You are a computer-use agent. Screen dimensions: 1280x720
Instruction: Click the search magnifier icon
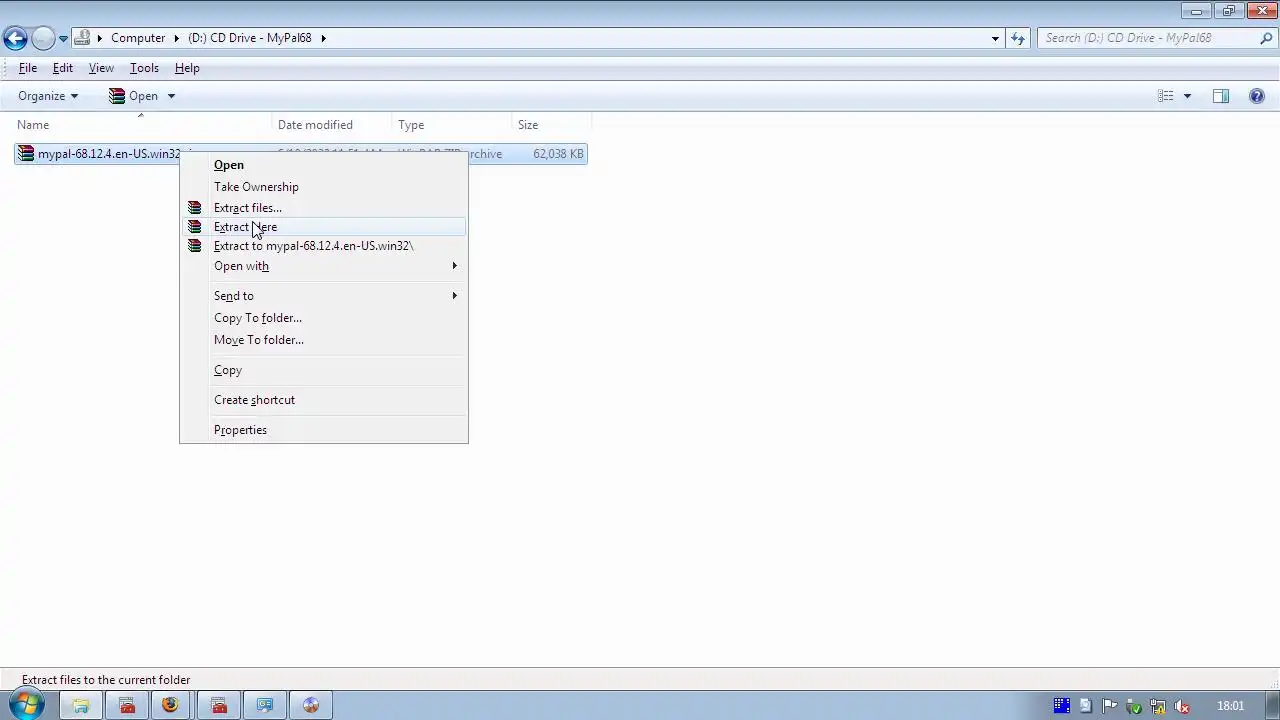tap(1266, 38)
